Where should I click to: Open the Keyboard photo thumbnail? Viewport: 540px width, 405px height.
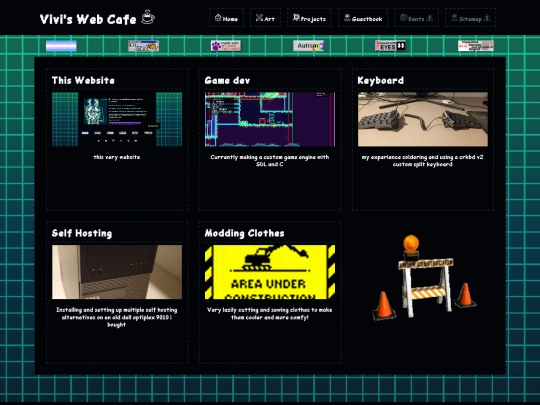click(423, 119)
